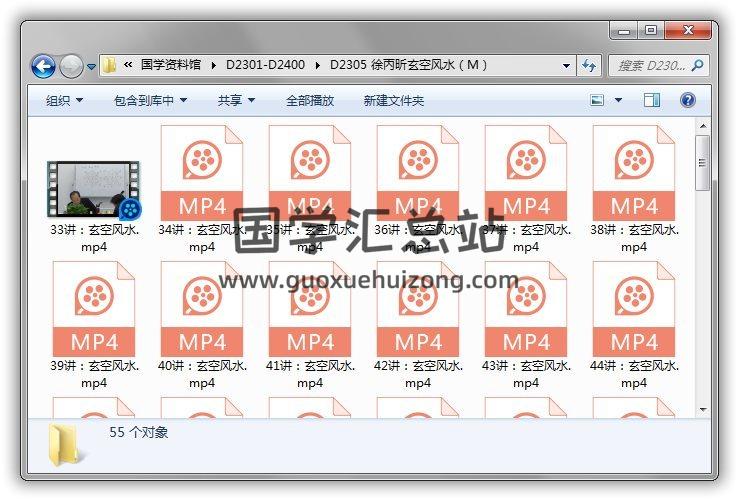This screenshot has height=501, width=739.
Task: Expand the change view options arrow
Action: (x=618, y=101)
